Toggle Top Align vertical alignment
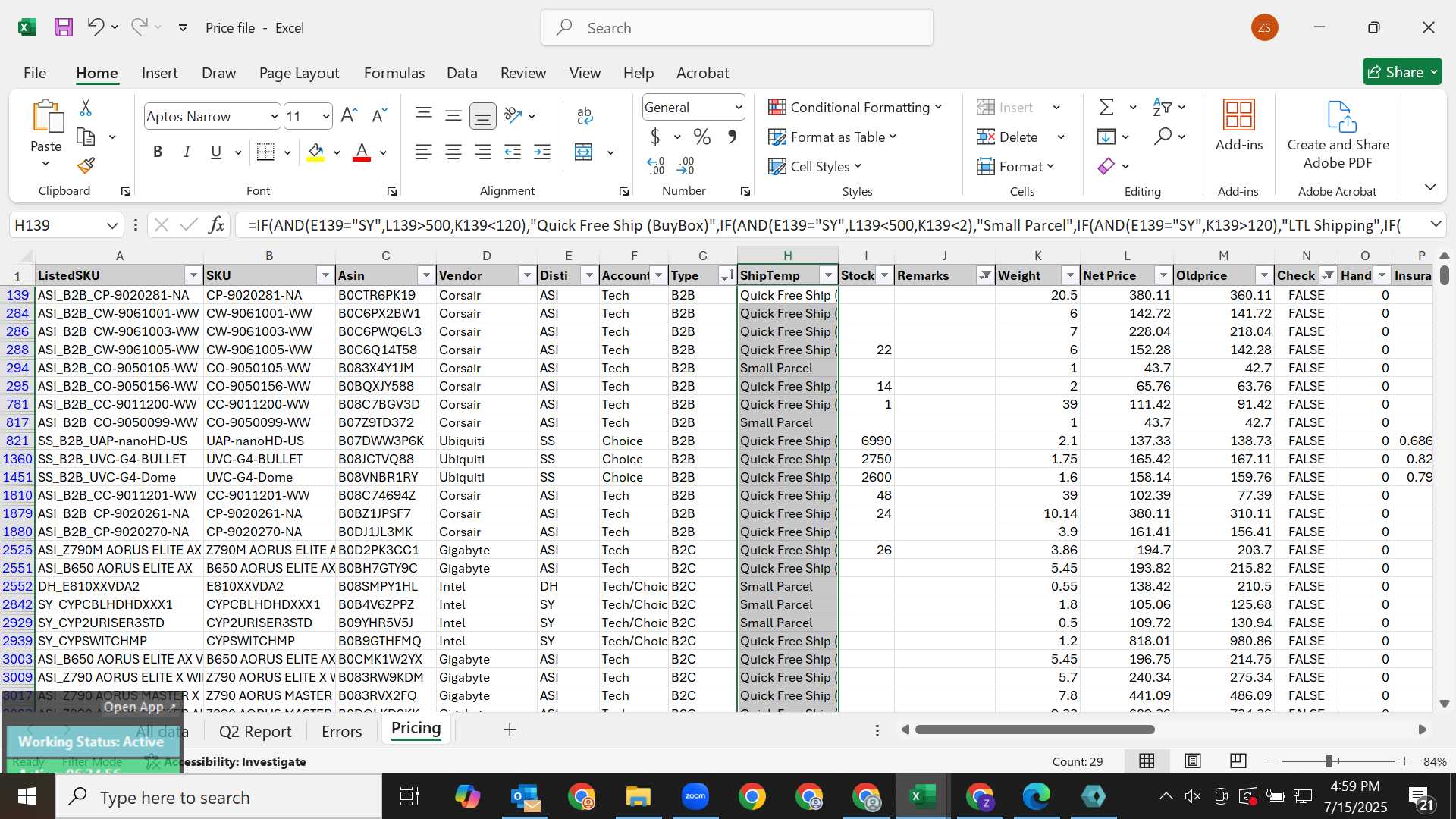Image resolution: width=1456 pixels, height=819 pixels. click(x=424, y=115)
